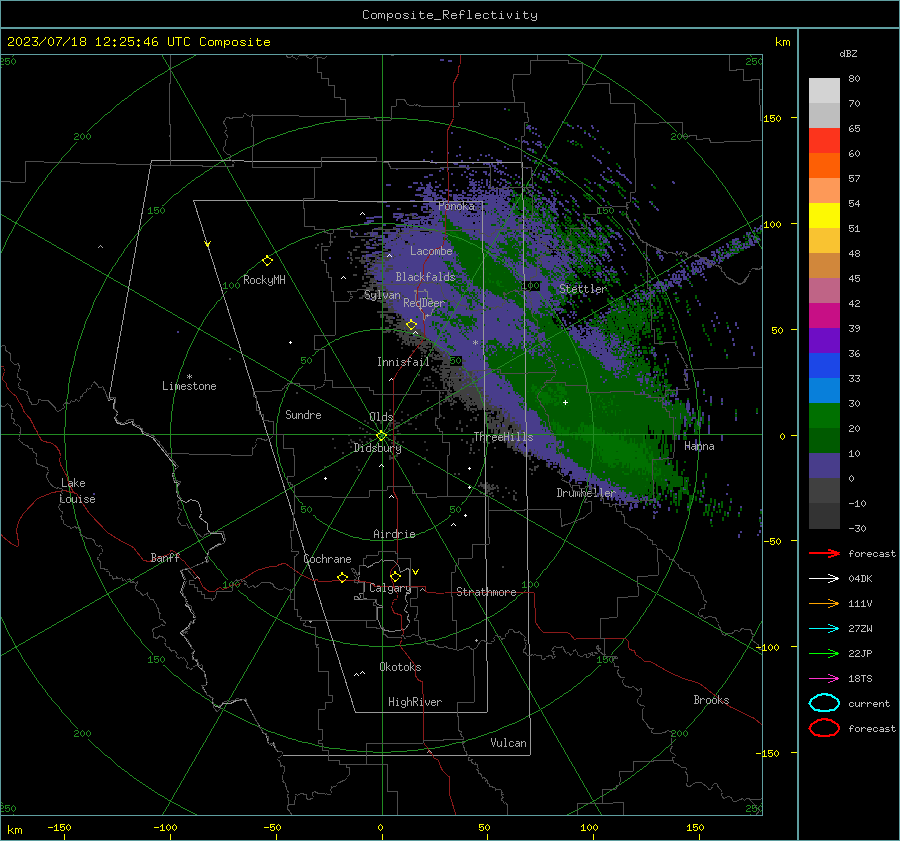900x841 pixels.
Task: Select the Hanna label
Action: 699,446
